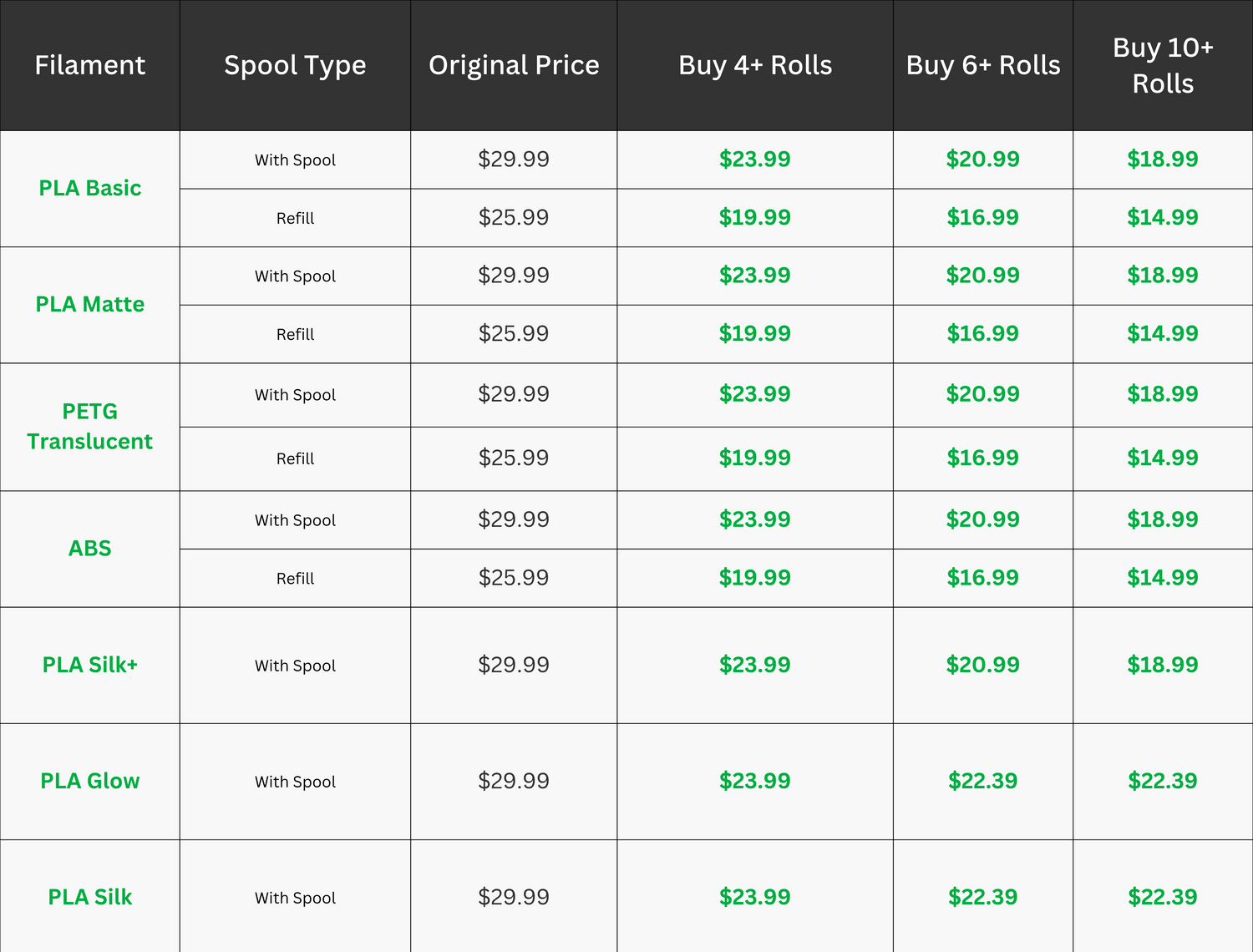
Task: Select the Original Price column header
Action: [514, 66]
